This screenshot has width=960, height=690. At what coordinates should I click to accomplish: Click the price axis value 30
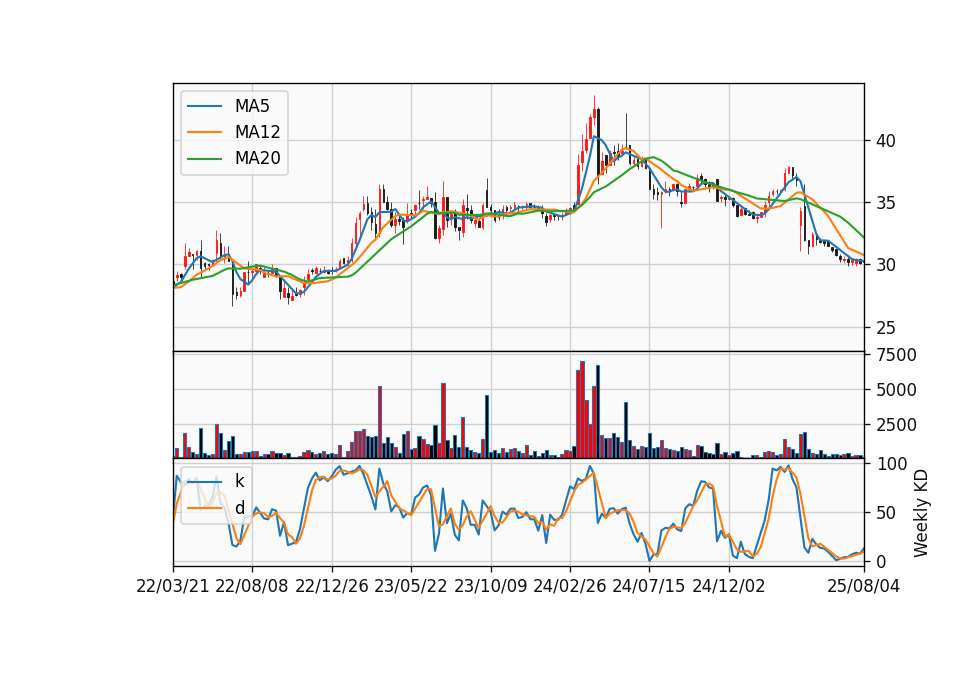[x=886, y=265]
